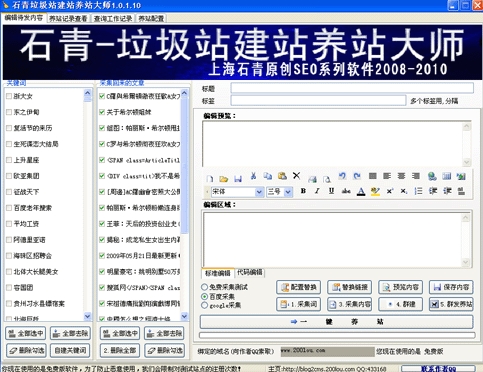Pick font color with A icon
The image size is (483, 372).
point(361,191)
